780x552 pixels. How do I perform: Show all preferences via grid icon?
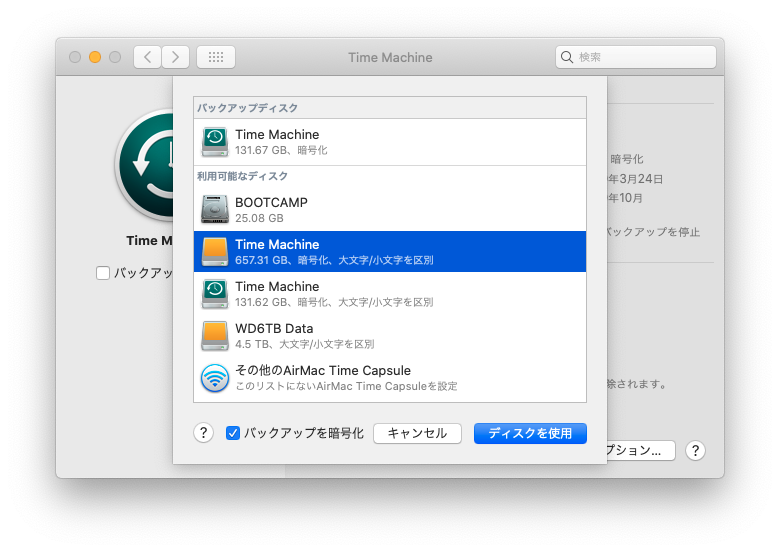click(216, 57)
